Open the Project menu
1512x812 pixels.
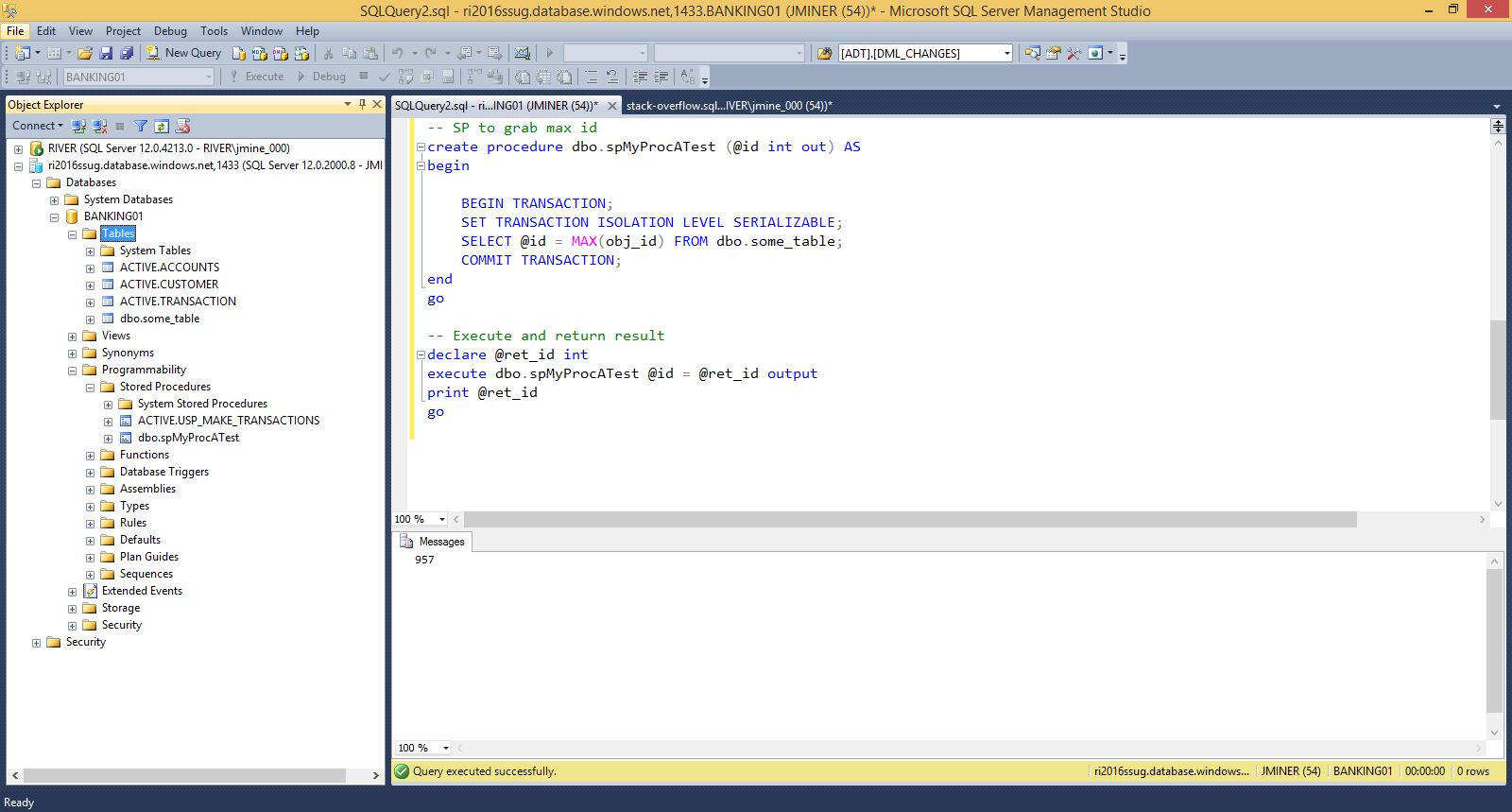click(123, 30)
